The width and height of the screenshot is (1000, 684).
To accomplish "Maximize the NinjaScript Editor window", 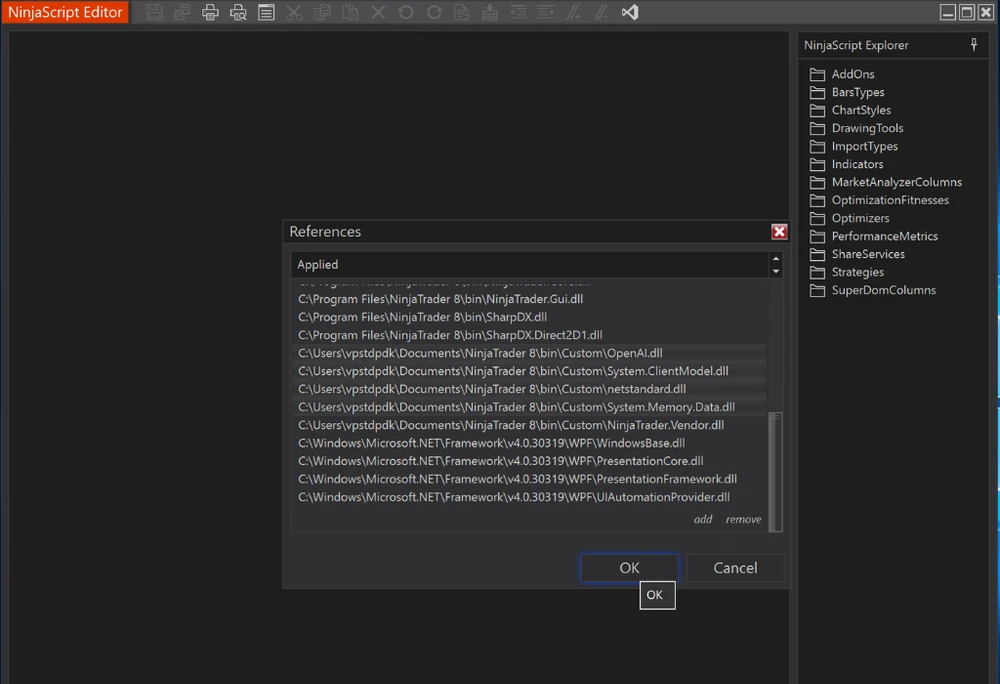I will tap(967, 12).
